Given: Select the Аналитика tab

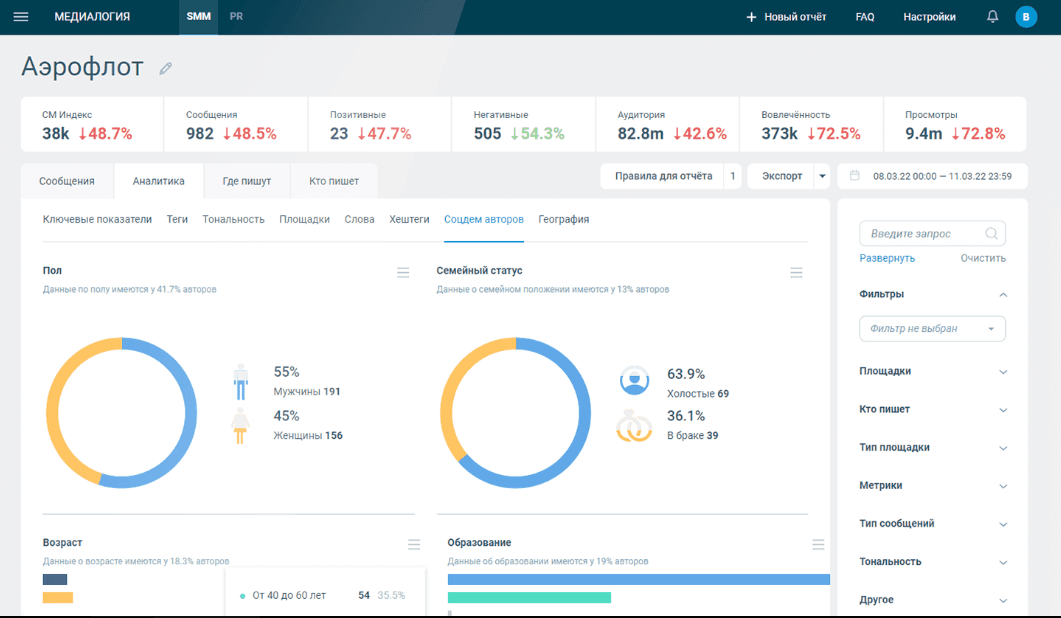Looking at the screenshot, I should tap(158, 181).
